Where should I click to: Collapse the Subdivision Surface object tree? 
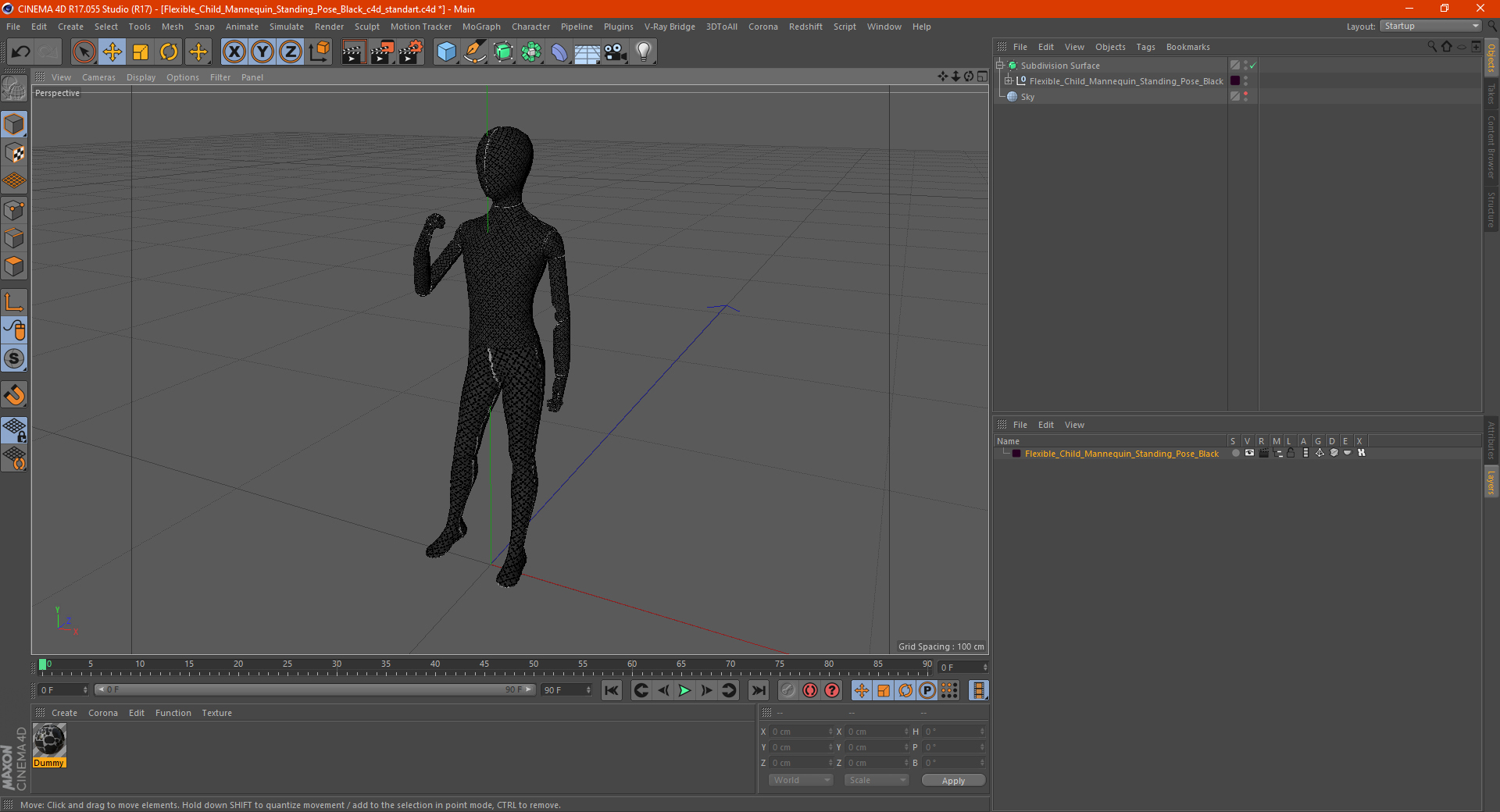click(1000, 66)
